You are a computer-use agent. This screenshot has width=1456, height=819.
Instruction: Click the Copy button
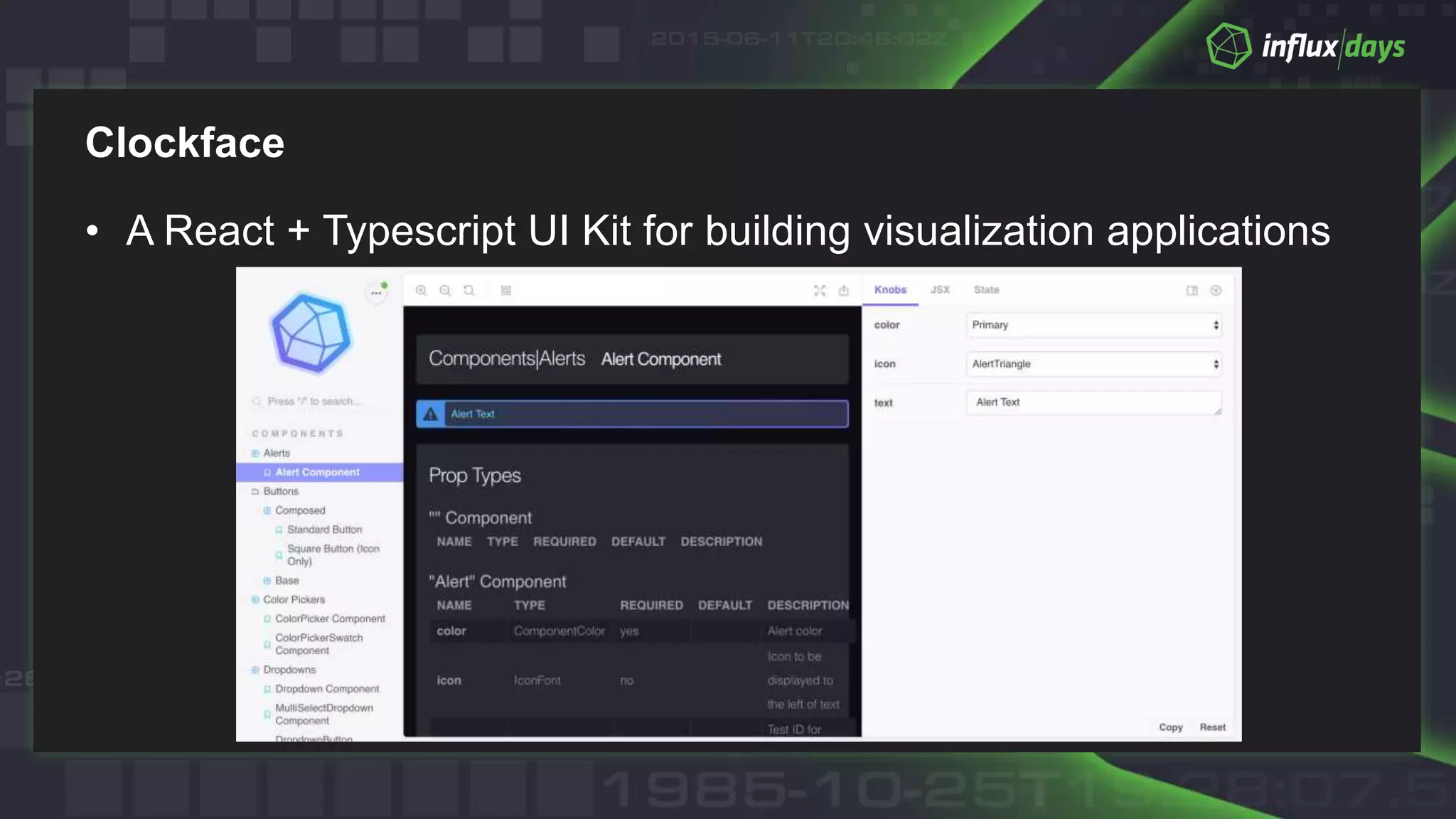1170,727
